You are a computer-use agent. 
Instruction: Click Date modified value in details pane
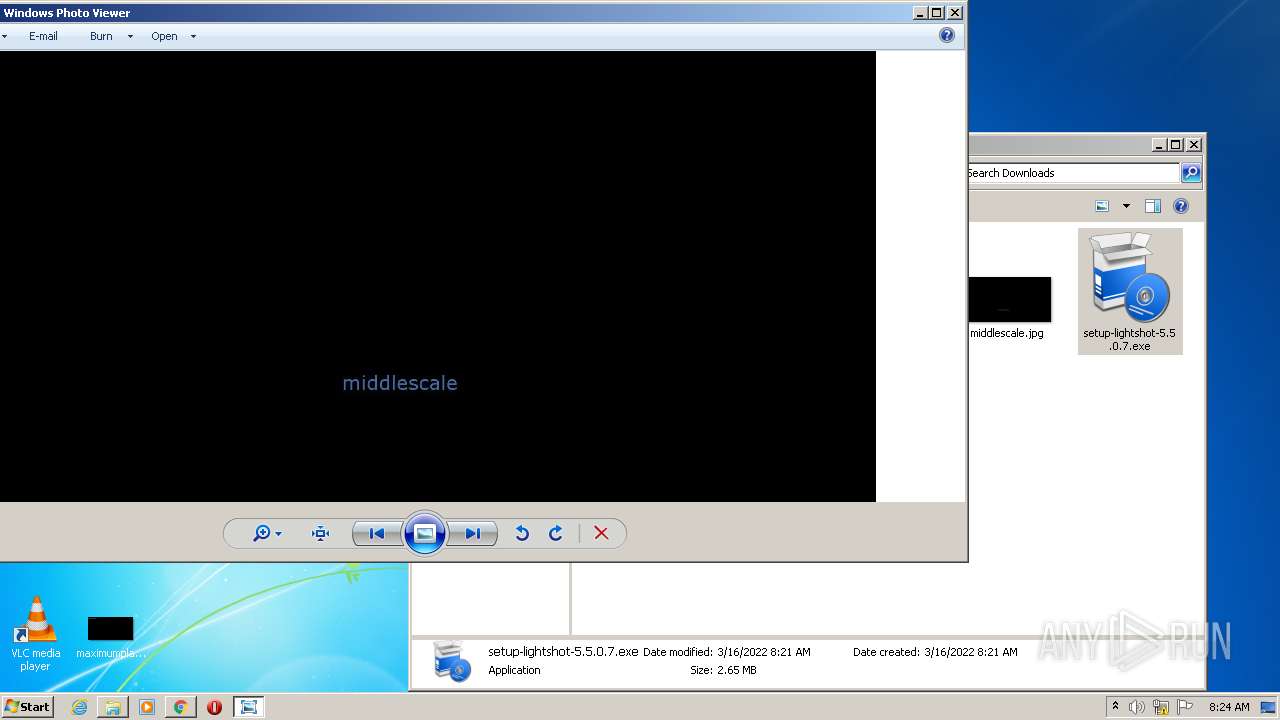pyautogui.click(x=764, y=652)
